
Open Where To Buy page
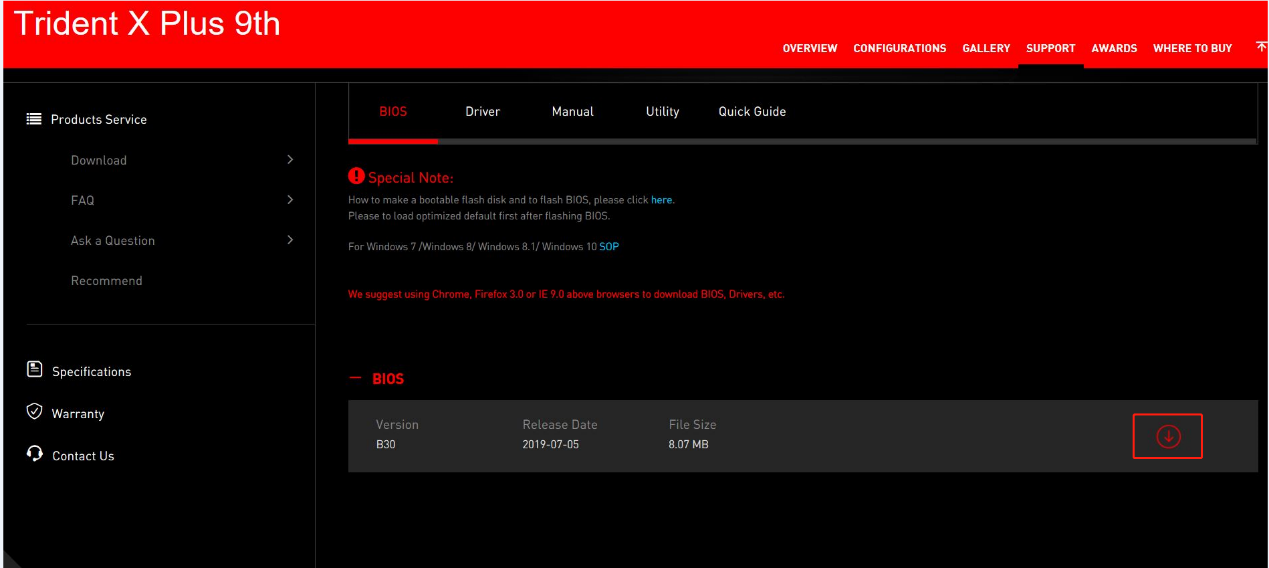click(1192, 48)
